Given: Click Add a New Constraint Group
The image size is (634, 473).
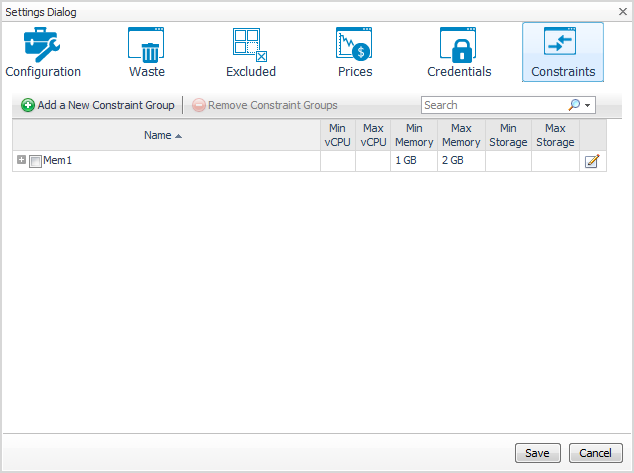Looking at the screenshot, I should point(98,106).
